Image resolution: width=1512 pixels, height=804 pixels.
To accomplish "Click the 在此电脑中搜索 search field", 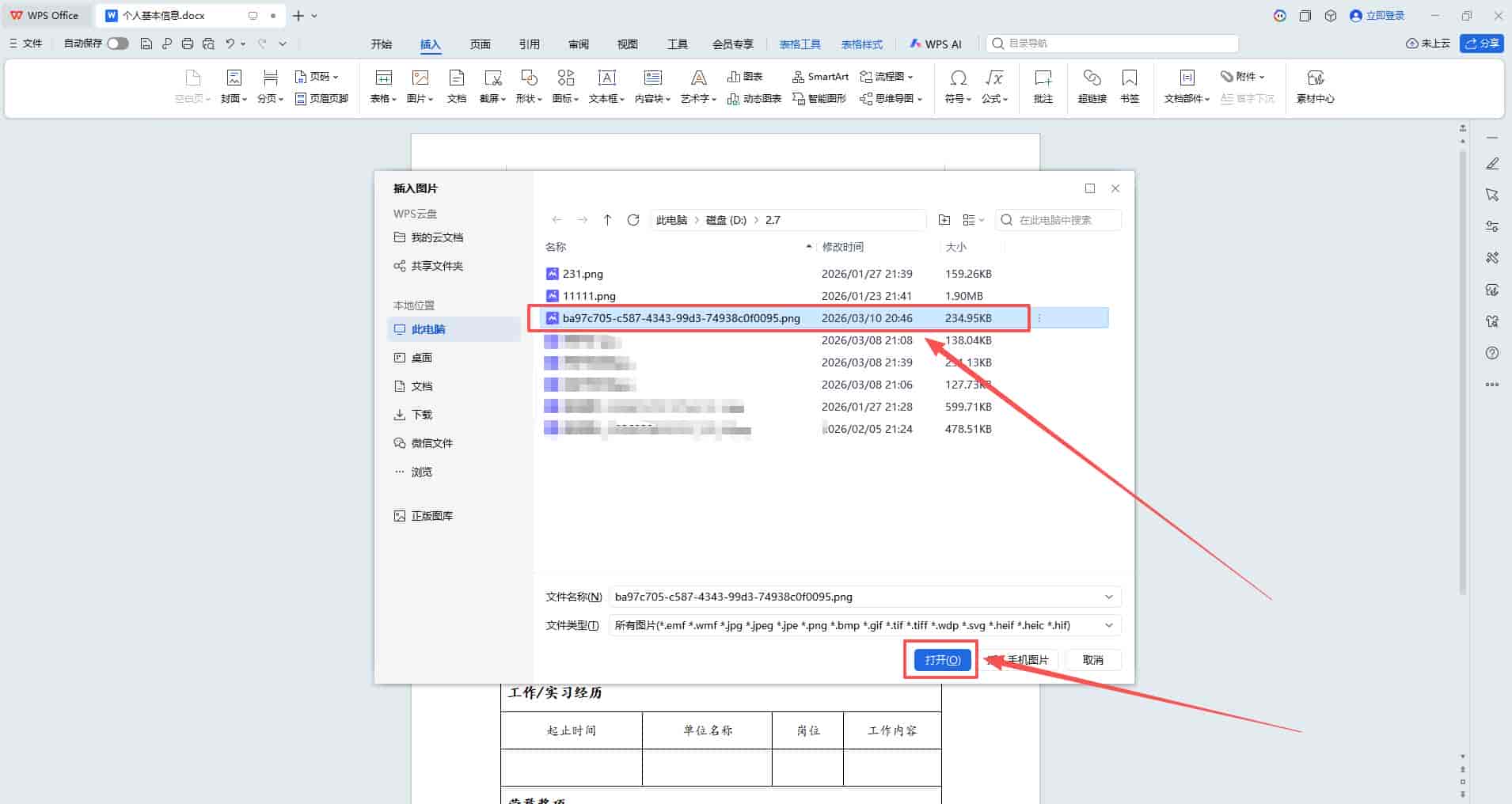I will (x=1058, y=220).
